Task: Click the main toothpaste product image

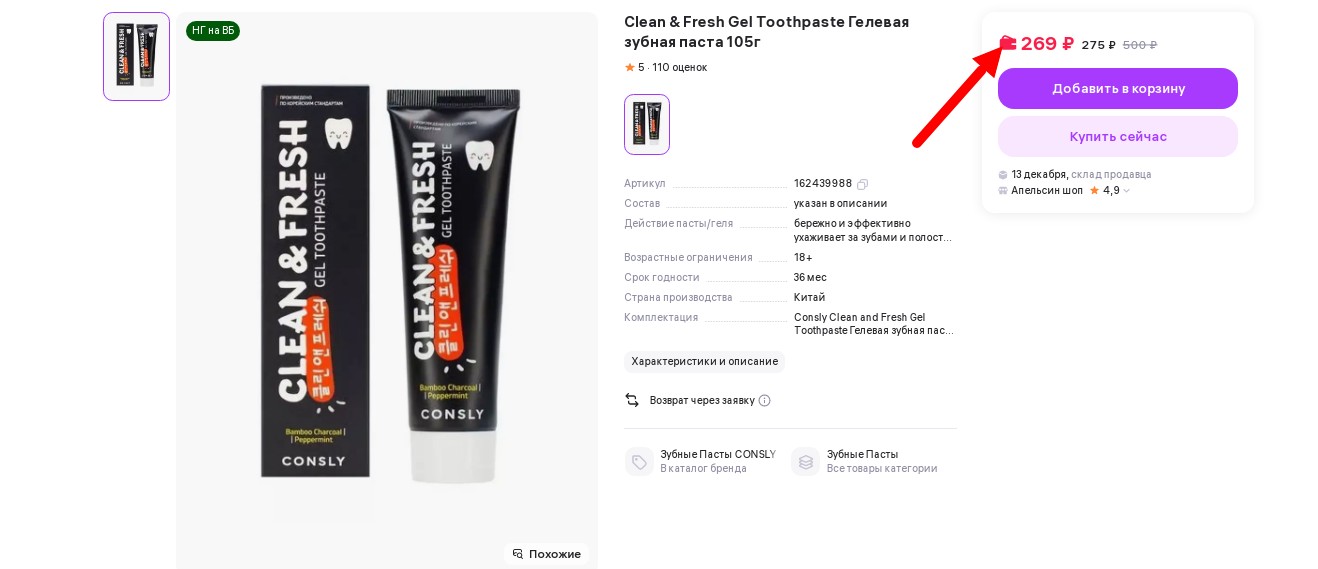Action: coord(387,290)
